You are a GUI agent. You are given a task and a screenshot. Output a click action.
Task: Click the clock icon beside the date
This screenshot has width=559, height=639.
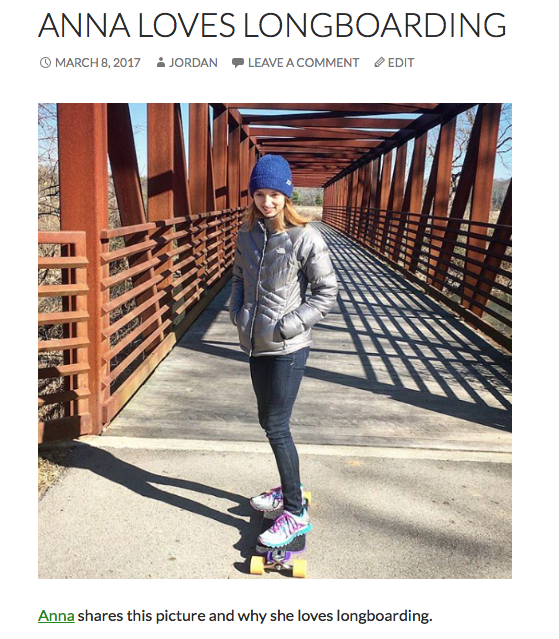coord(45,63)
